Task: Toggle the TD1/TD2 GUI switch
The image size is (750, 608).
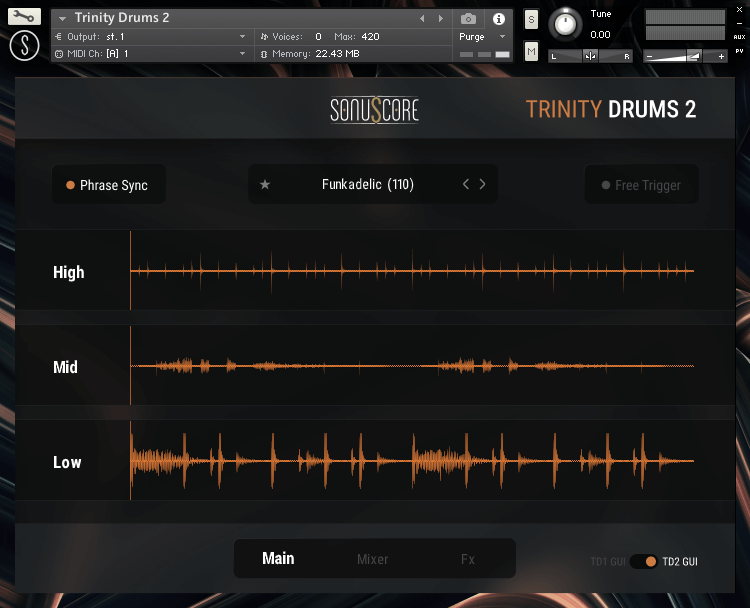Action: (644, 561)
